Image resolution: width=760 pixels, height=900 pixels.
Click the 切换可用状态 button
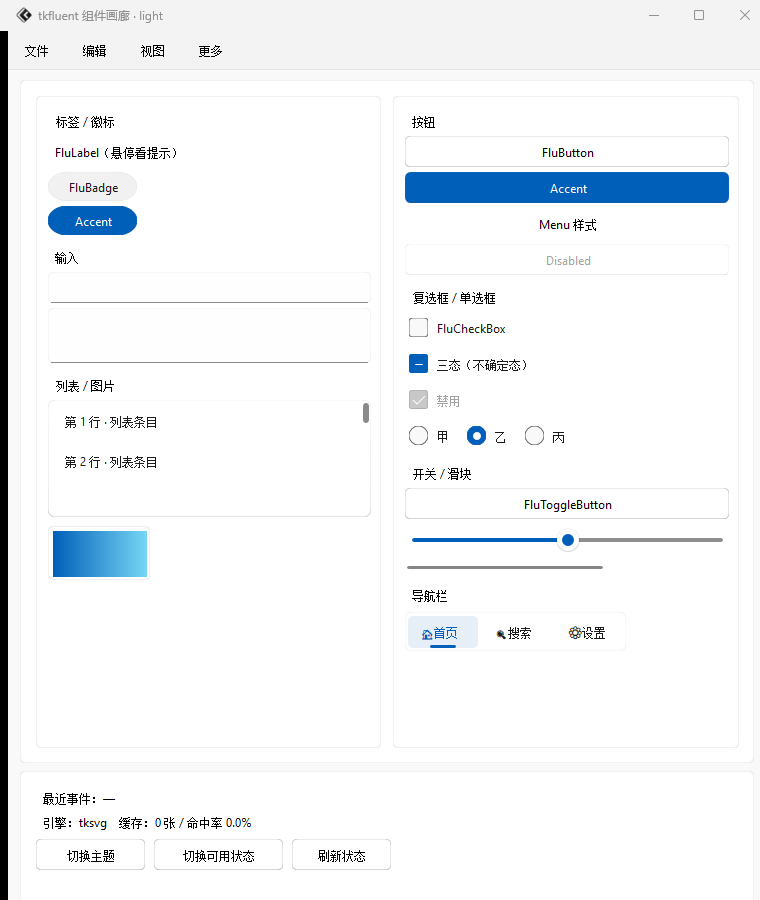coord(218,855)
